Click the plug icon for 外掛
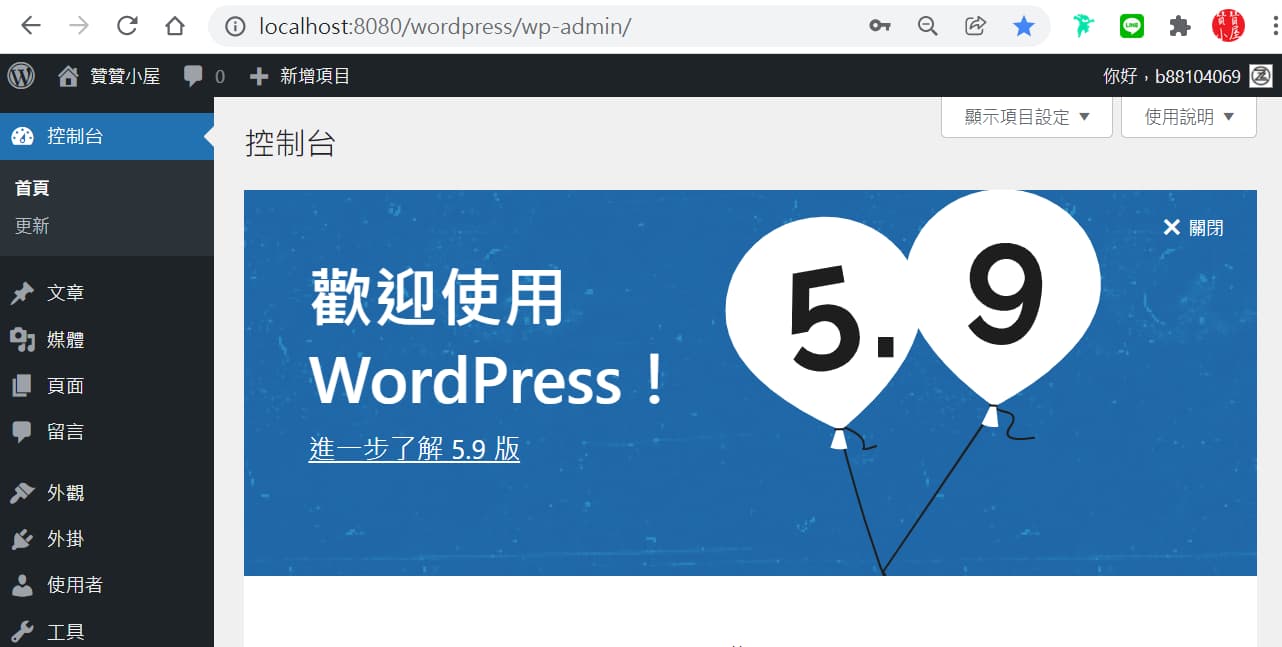Screen dimensions: 1282x647 [x=23, y=539]
